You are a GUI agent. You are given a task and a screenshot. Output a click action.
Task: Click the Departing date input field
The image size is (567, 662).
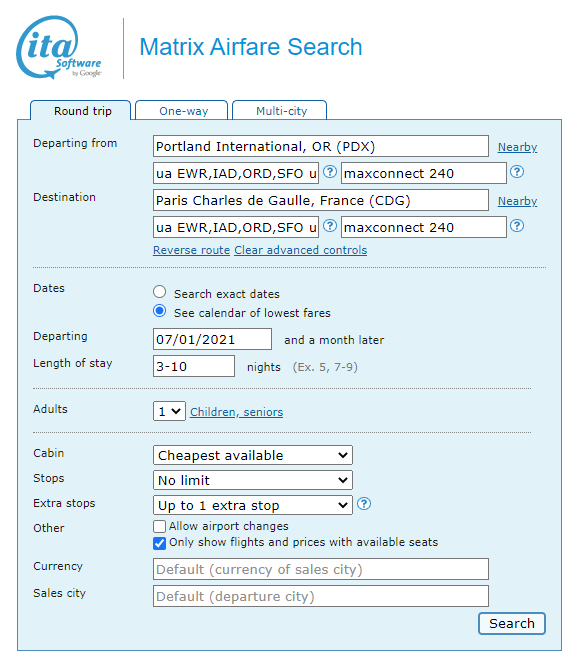212,339
